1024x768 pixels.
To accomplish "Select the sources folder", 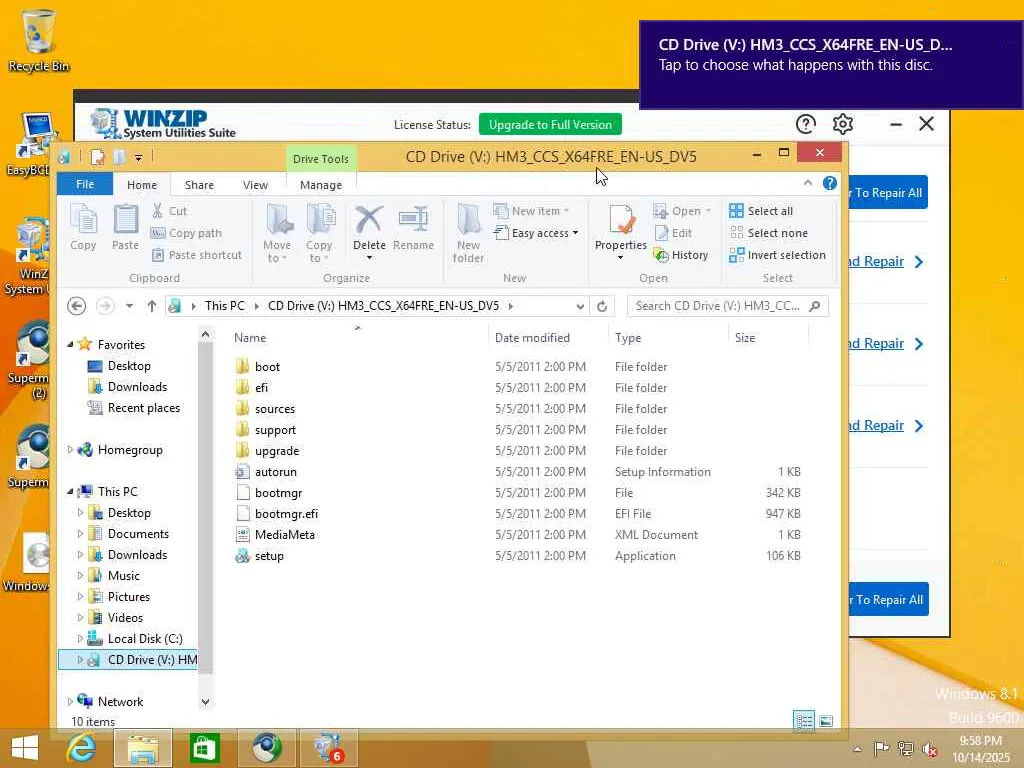I will (x=274, y=409).
